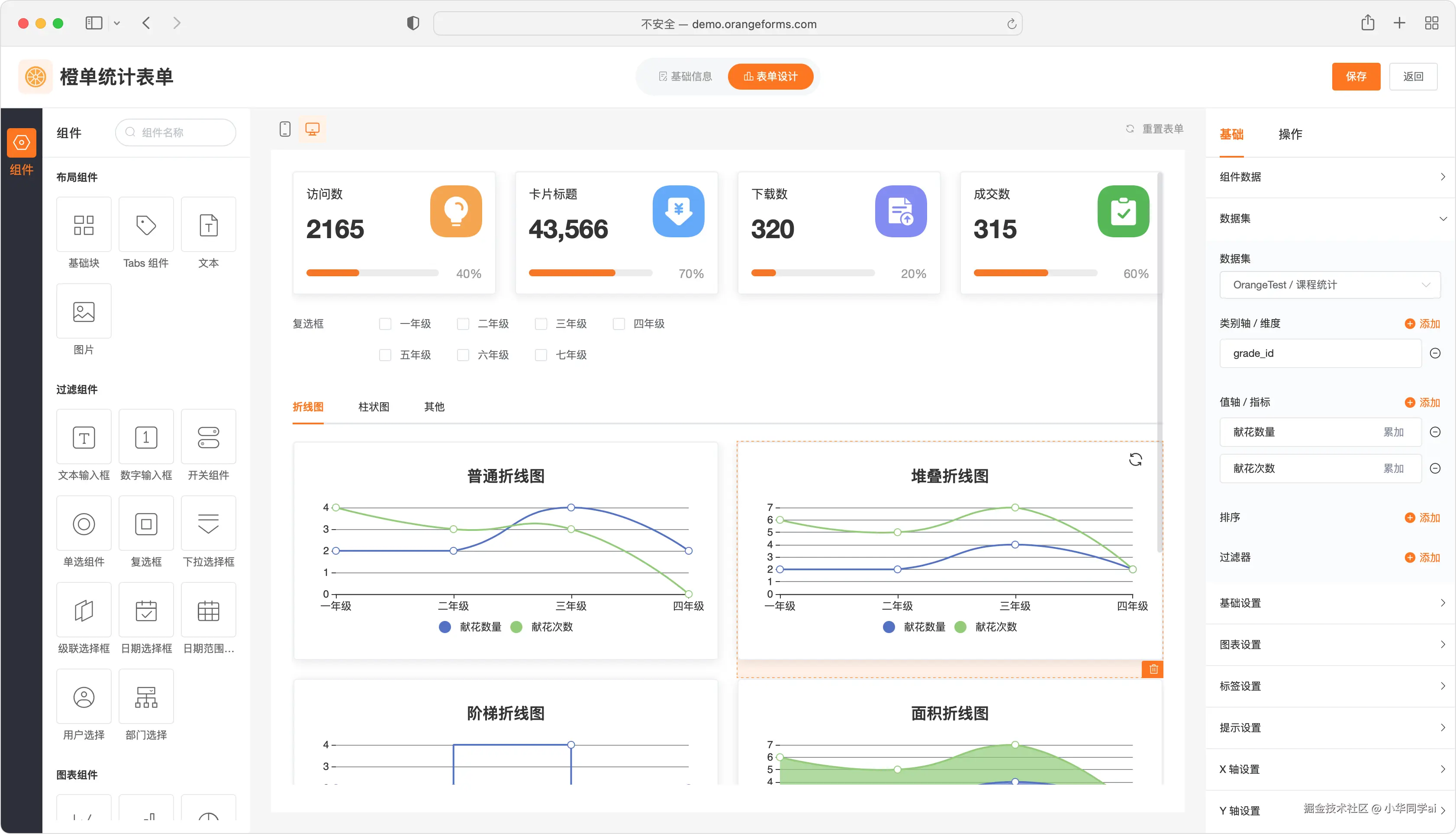Image resolution: width=1456 pixels, height=834 pixels.
Task: Select the 单选组件 radio component
Action: pos(84,524)
